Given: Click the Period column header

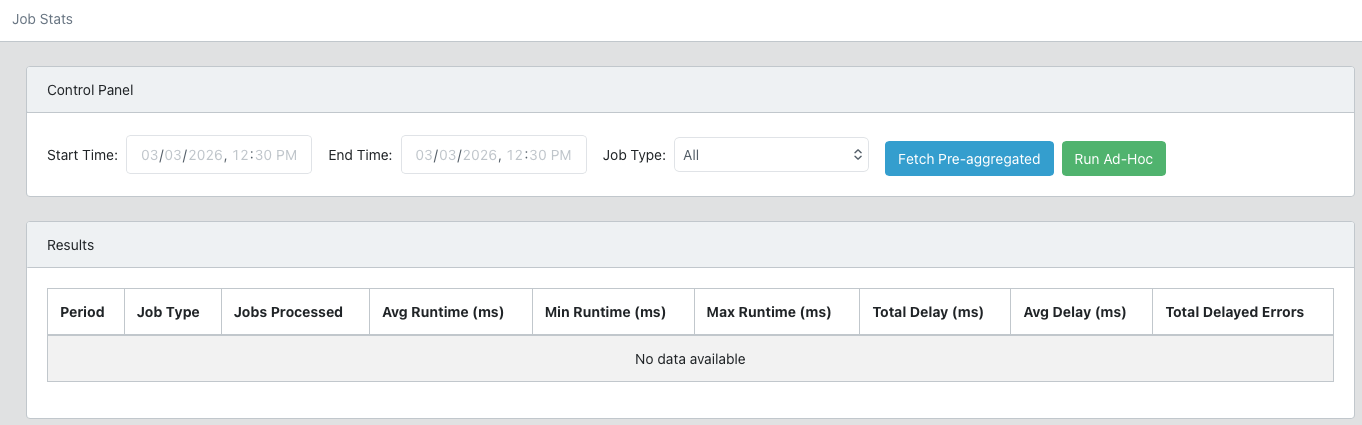Looking at the screenshot, I should (83, 312).
